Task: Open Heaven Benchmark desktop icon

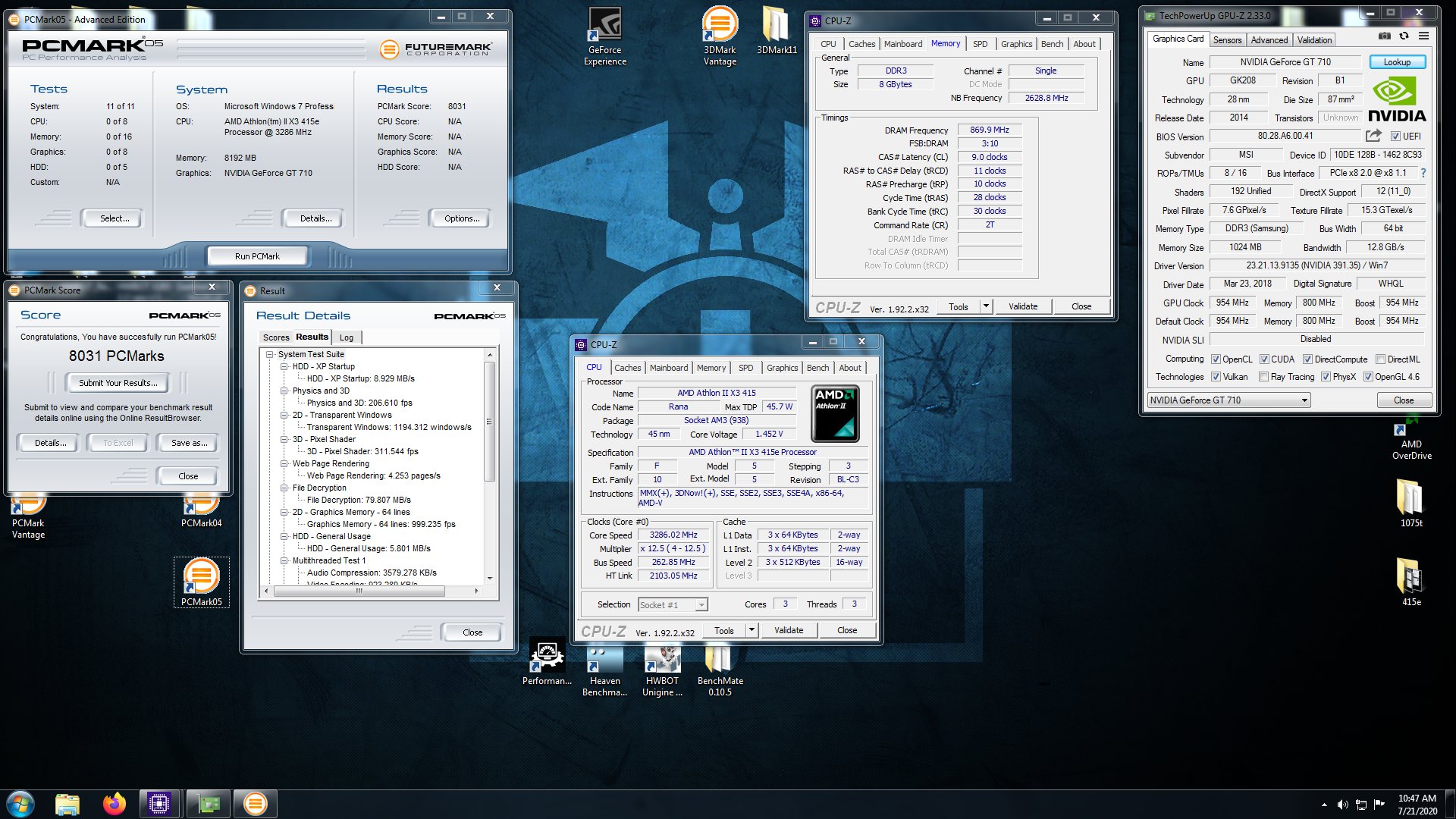Action: [605, 671]
